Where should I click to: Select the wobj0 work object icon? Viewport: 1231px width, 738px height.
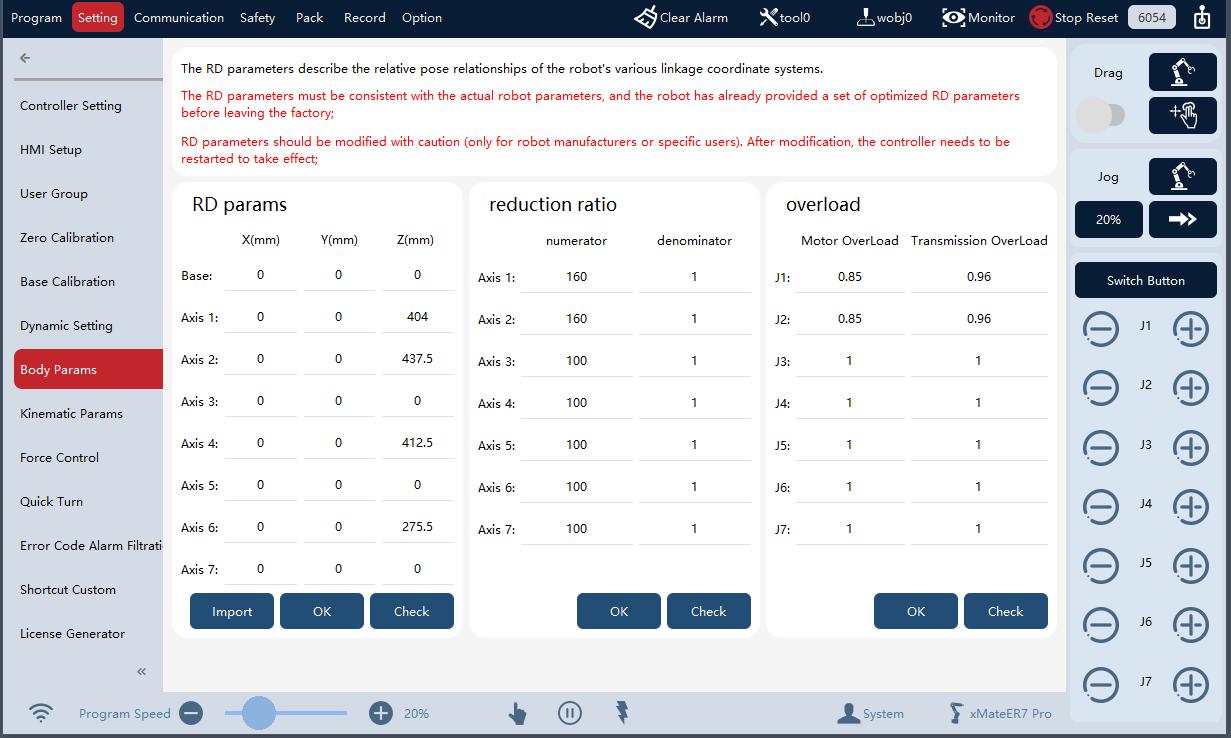[x=865, y=17]
